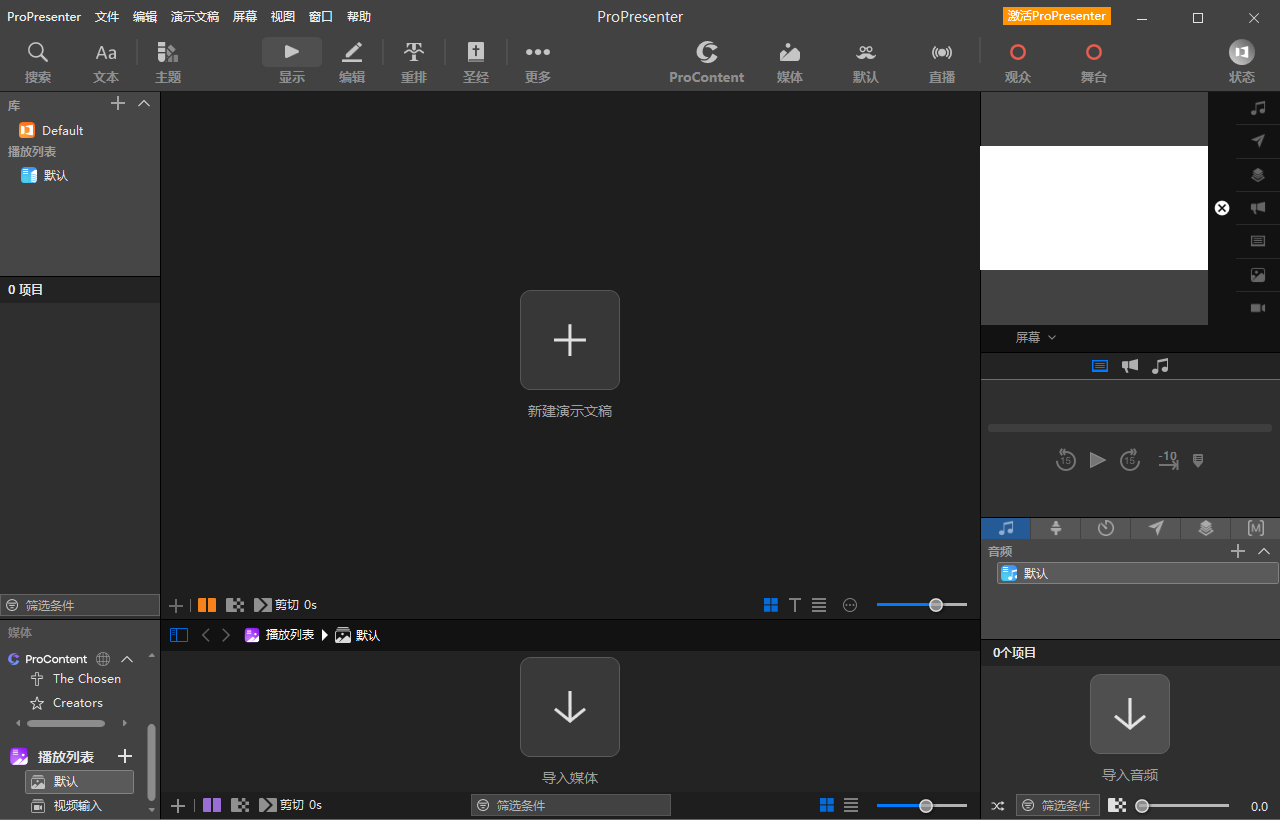Image resolution: width=1280 pixels, height=820 pixels.
Task: Open the 状态 status indicator
Action: click(1242, 62)
